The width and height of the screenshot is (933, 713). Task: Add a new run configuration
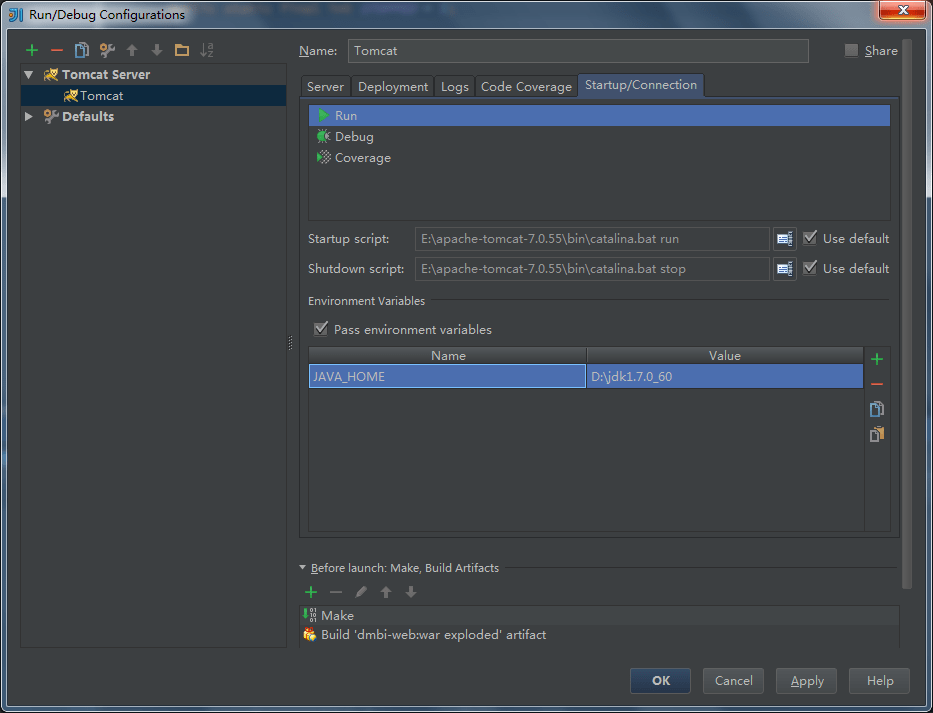[x=31, y=50]
